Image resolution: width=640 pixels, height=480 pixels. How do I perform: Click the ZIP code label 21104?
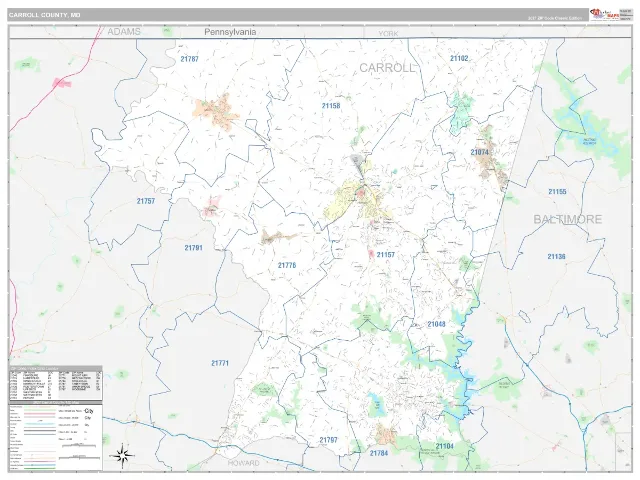[444, 446]
